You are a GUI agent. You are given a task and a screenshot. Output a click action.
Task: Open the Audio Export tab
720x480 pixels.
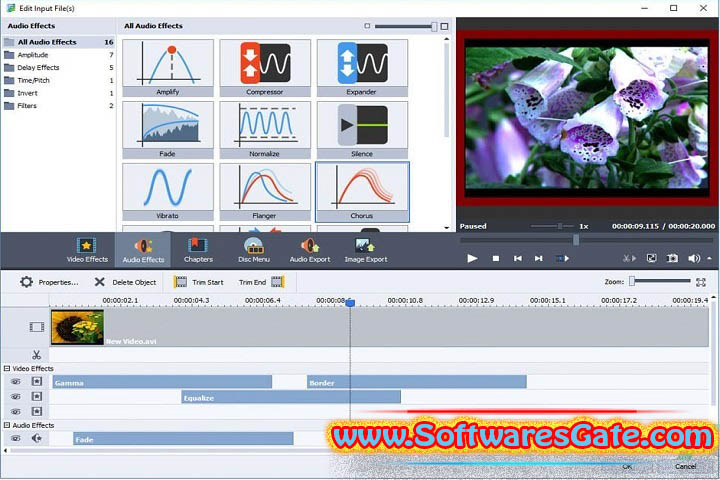click(309, 250)
